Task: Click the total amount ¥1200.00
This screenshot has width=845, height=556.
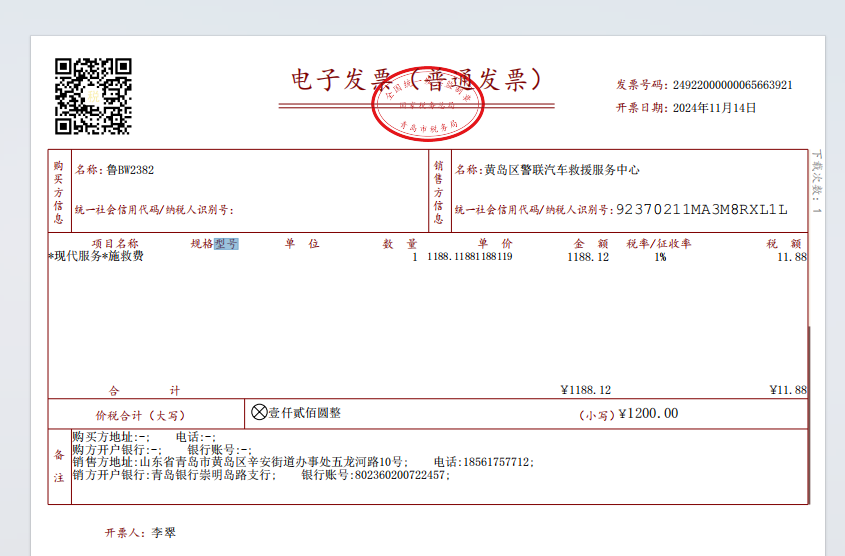Action: coord(648,413)
